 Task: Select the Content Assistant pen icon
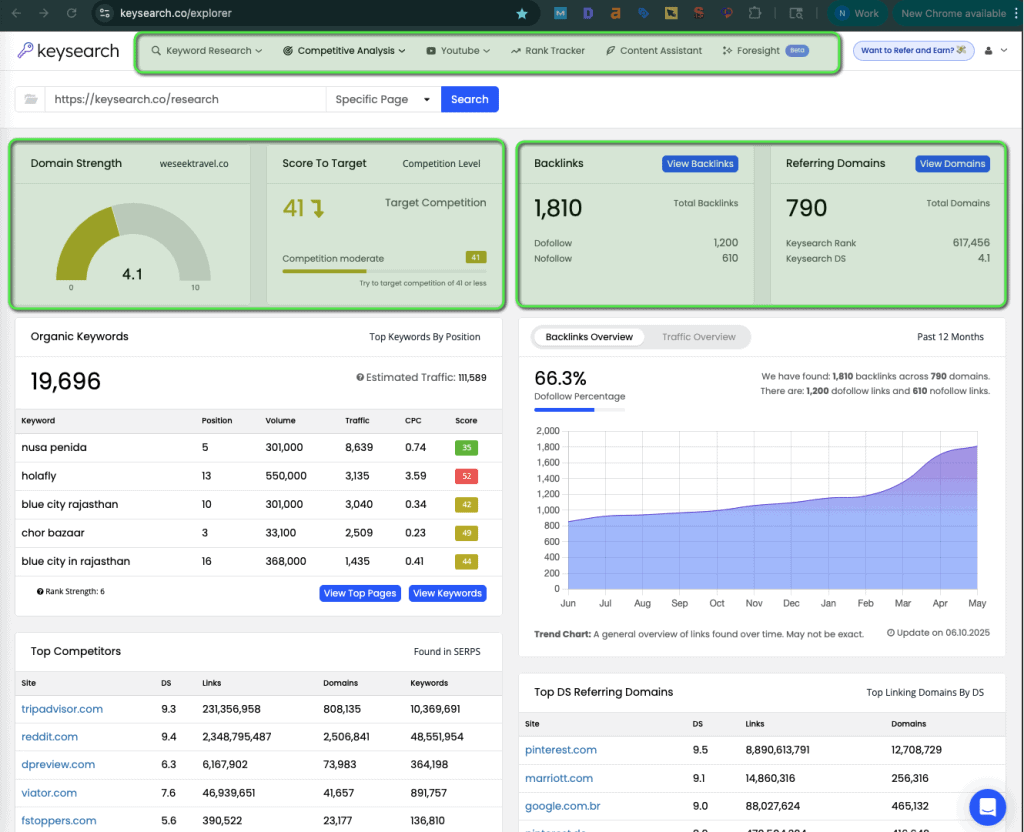608,48
